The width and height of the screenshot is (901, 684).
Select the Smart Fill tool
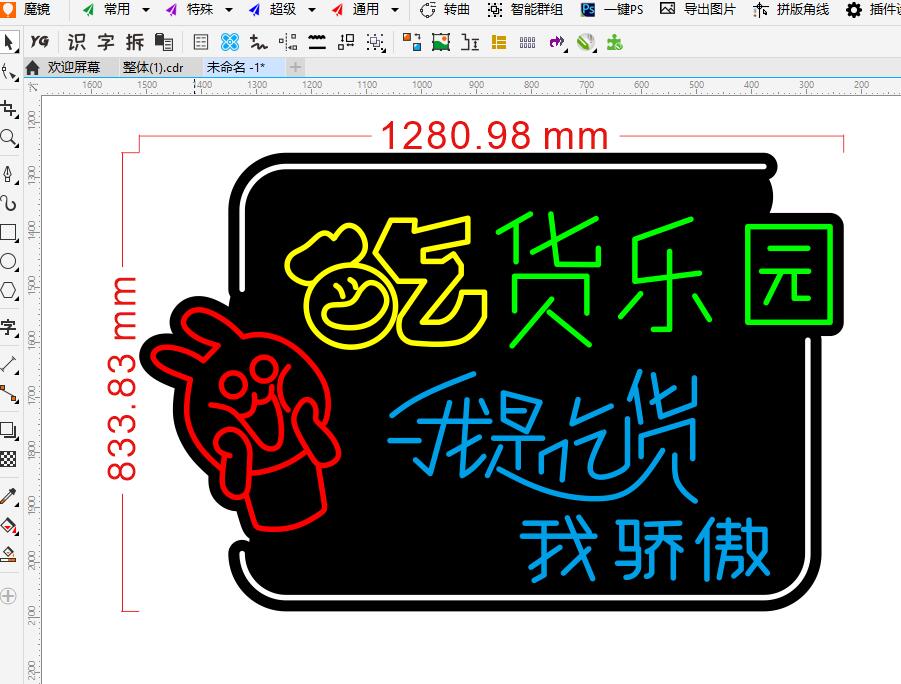[9, 555]
